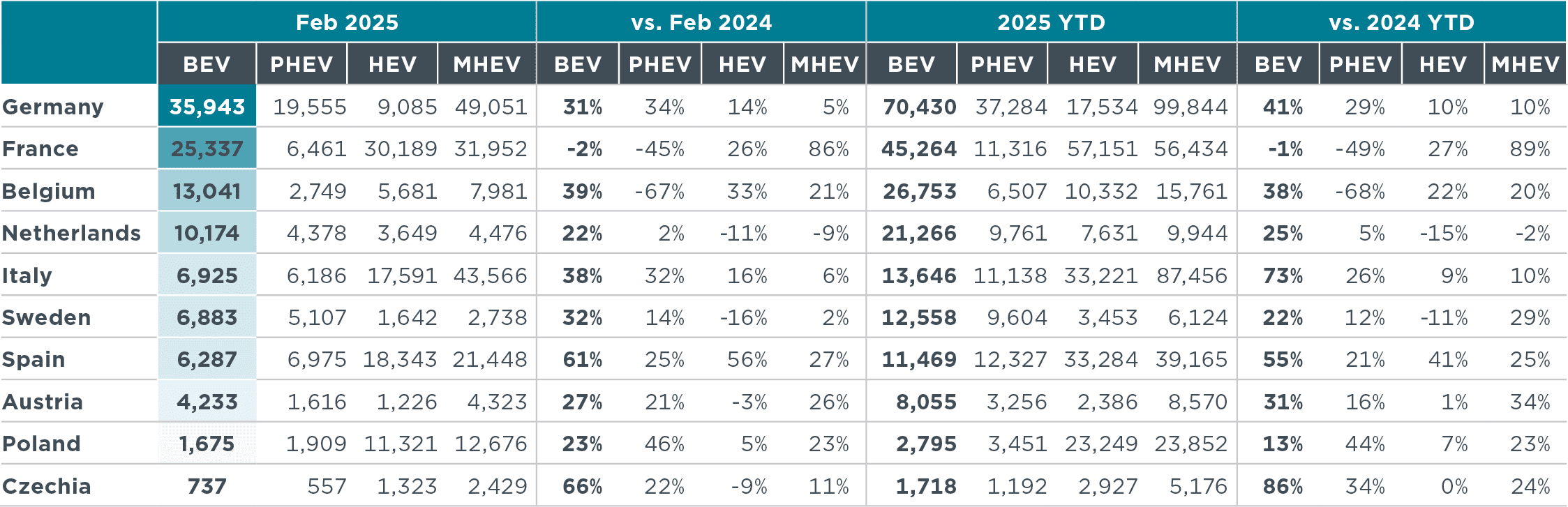Image resolution: width=1568 pixels, height=507 pixels.
Task: Click the vs. Feb 2024 group header
Action: pyautogui.click(x=701, y=22)
